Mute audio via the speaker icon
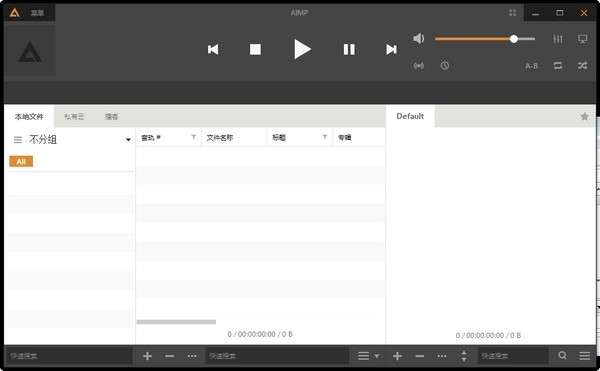The image size is (600, 371). pyautogui.click(x=419, y=38)
